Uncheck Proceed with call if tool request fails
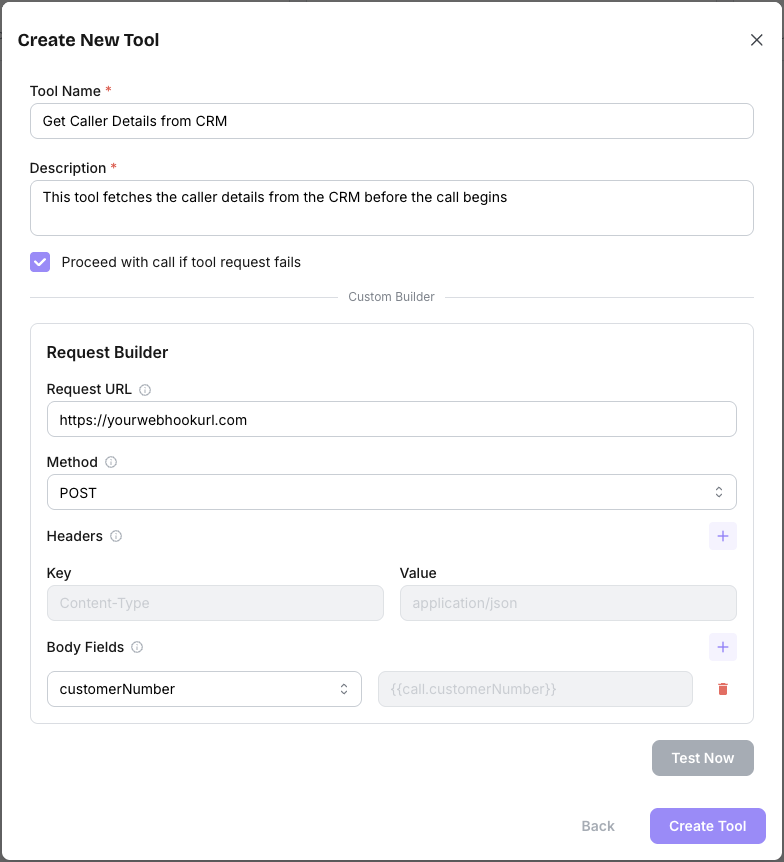The width and height of the screenshot is (784, 862). point(40,262)
